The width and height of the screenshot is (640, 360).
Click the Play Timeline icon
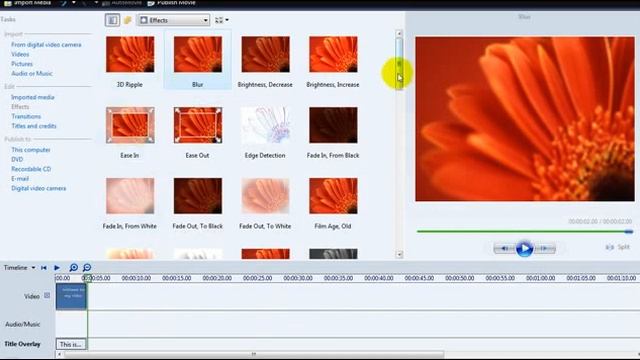pos(57,268)
